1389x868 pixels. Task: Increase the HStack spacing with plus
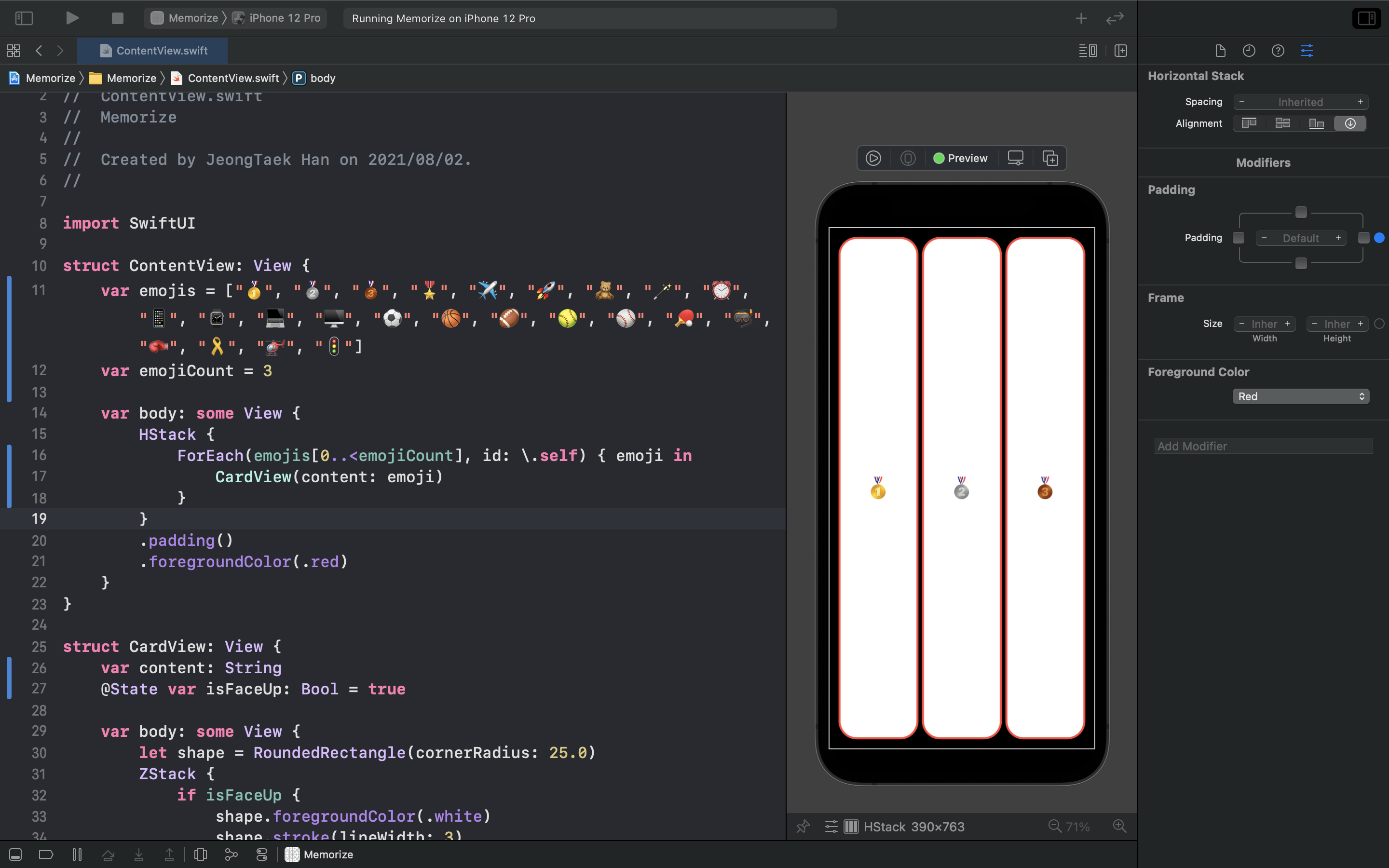[1360, 102]
